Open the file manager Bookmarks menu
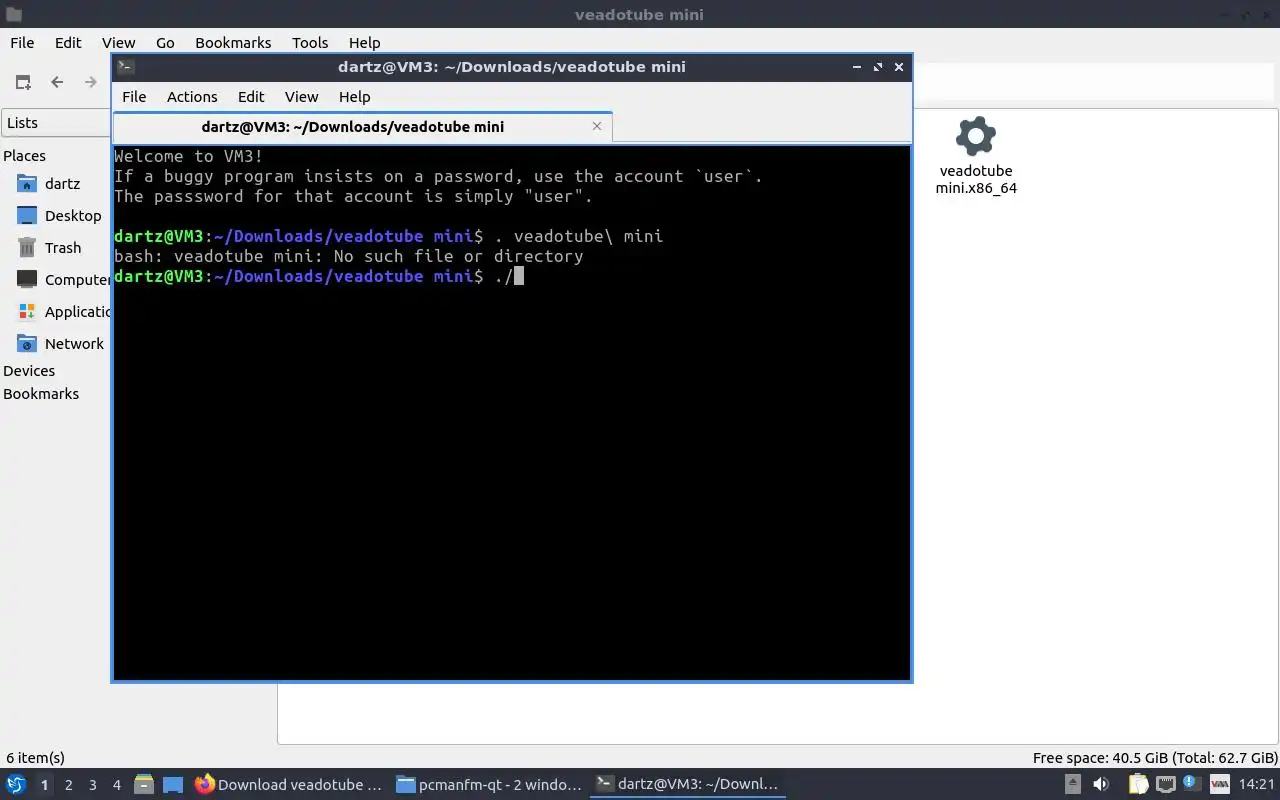 pyautogui.click(x=233, y=43)
